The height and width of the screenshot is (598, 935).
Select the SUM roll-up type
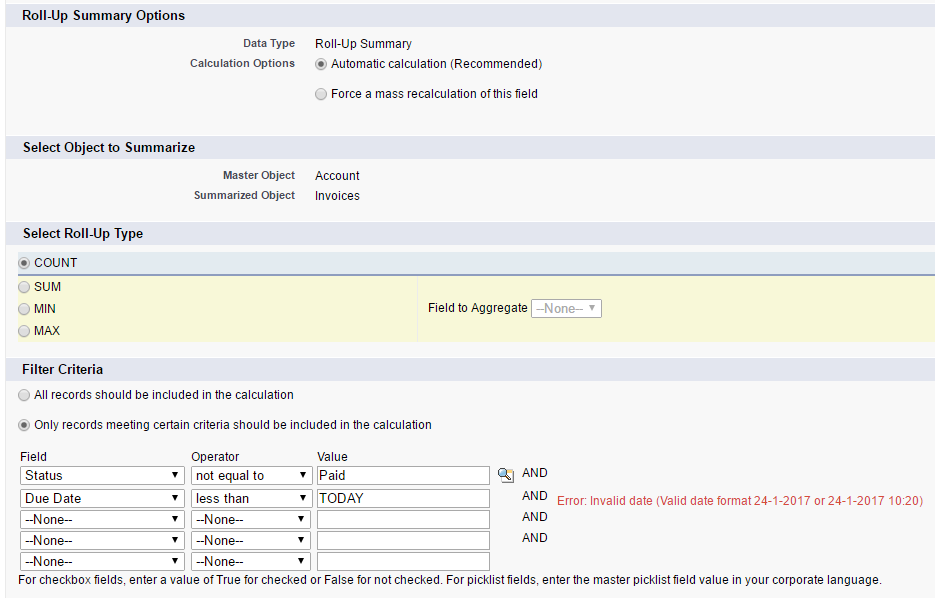pos(25,287)
